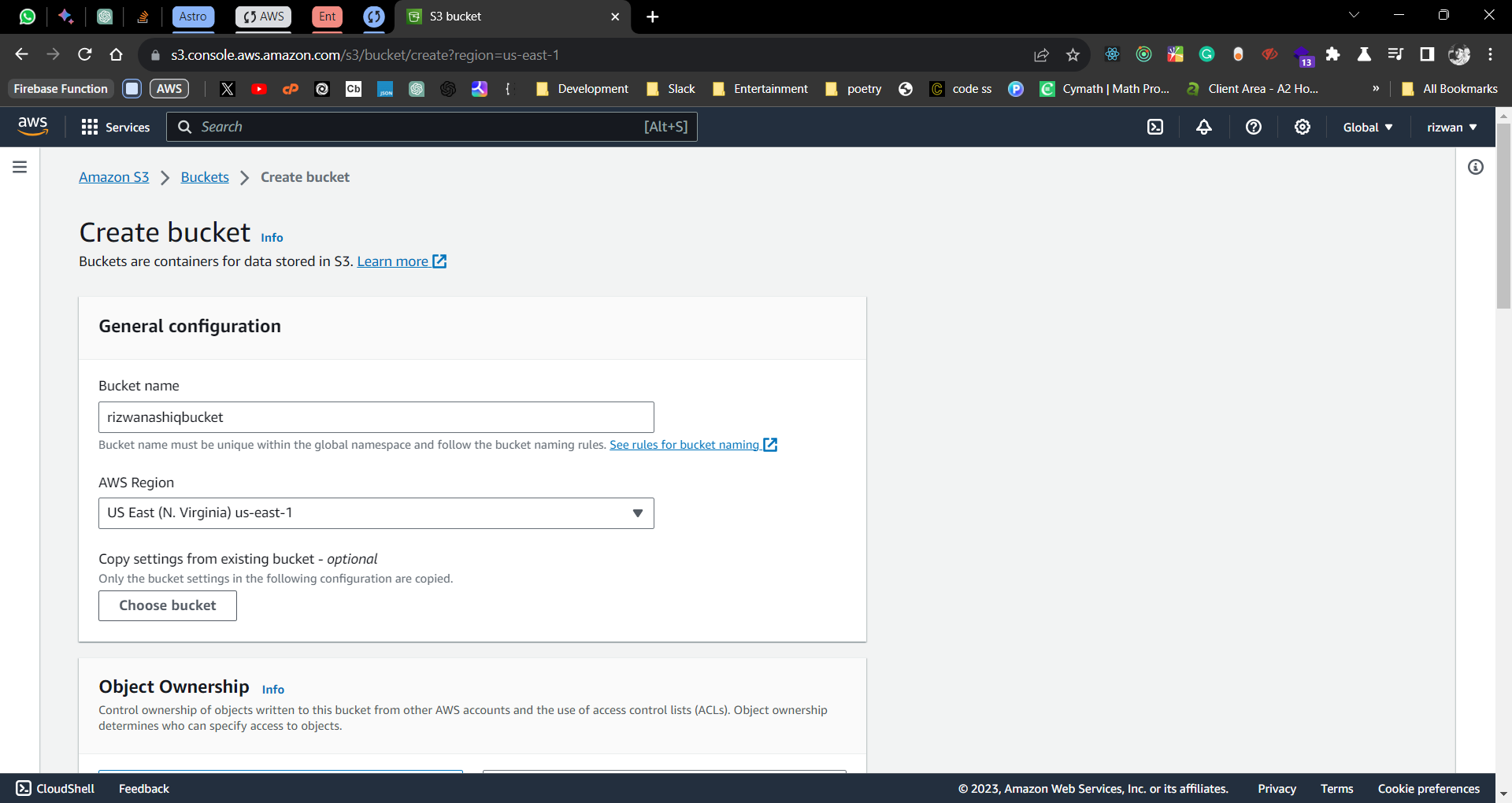Click the Choose bucket button
The image size is (1512, 803).
coord(168,605)
